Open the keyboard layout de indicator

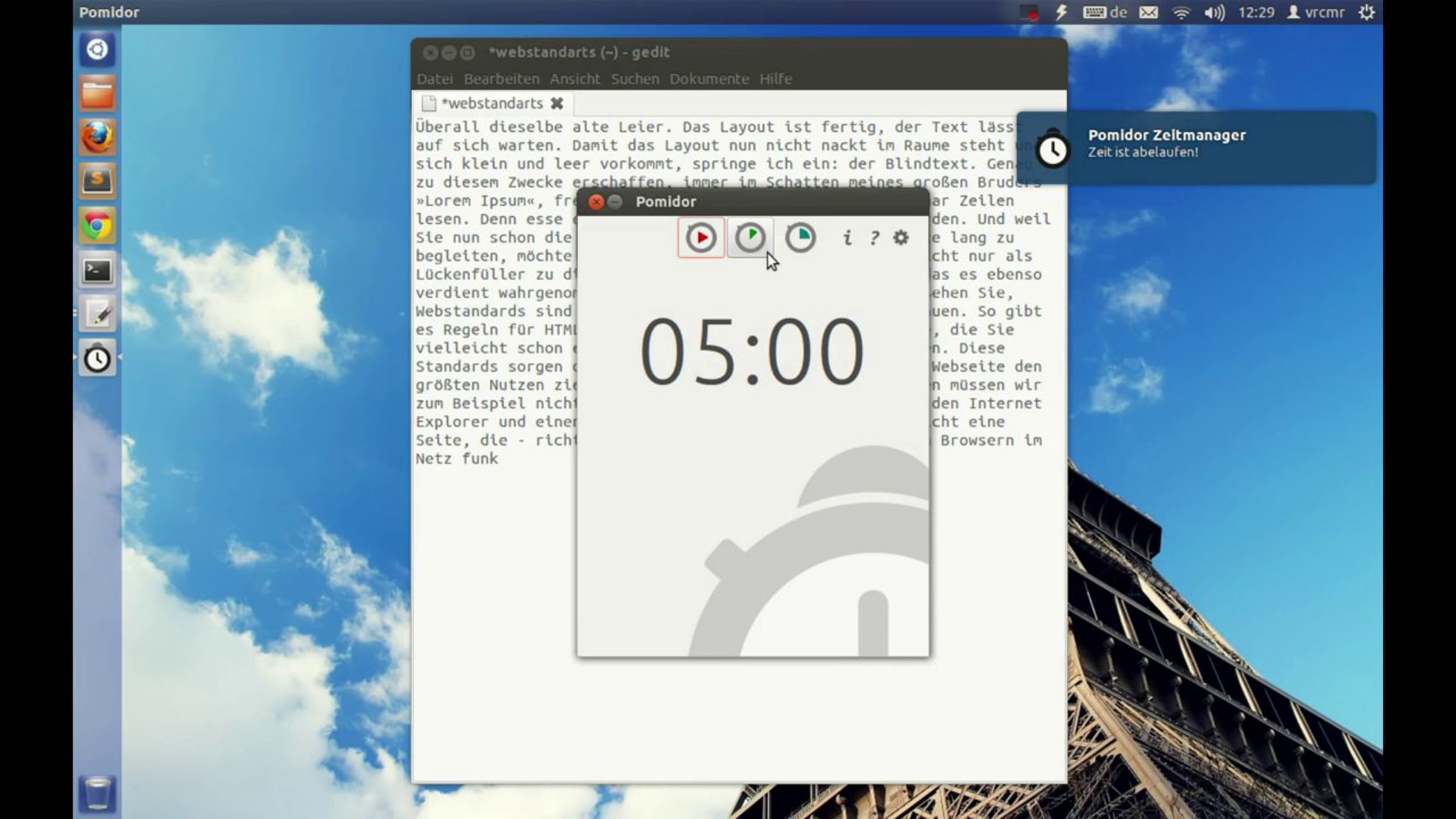tap(1105, 12)
